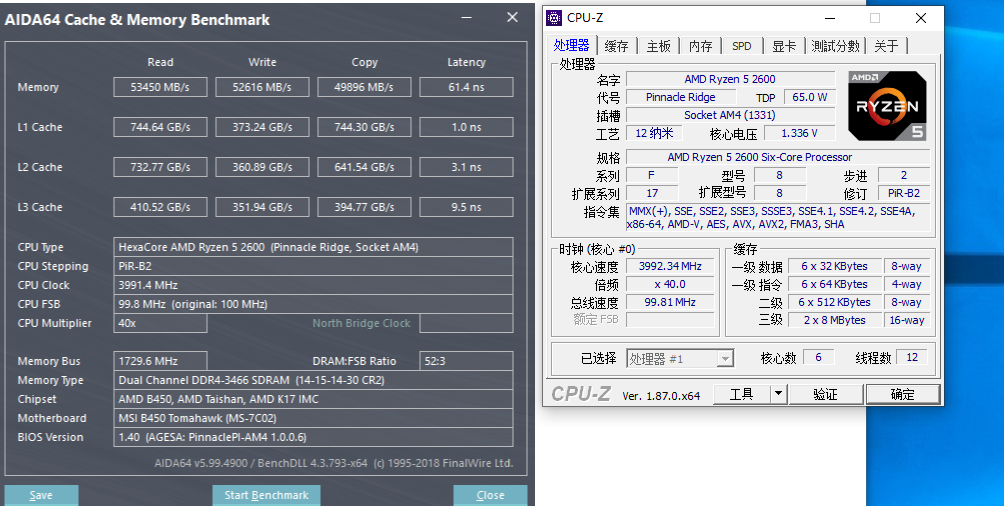Click the 验证 (Validate) button
Screen dimensions: 1004x506
(x=825, y=394)
